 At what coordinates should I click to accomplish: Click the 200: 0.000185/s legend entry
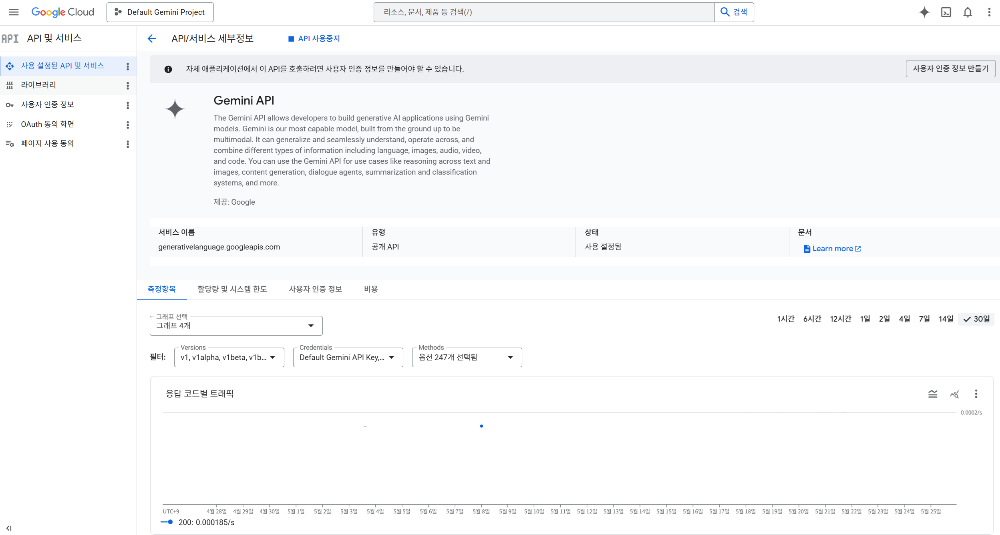(198, 522)
